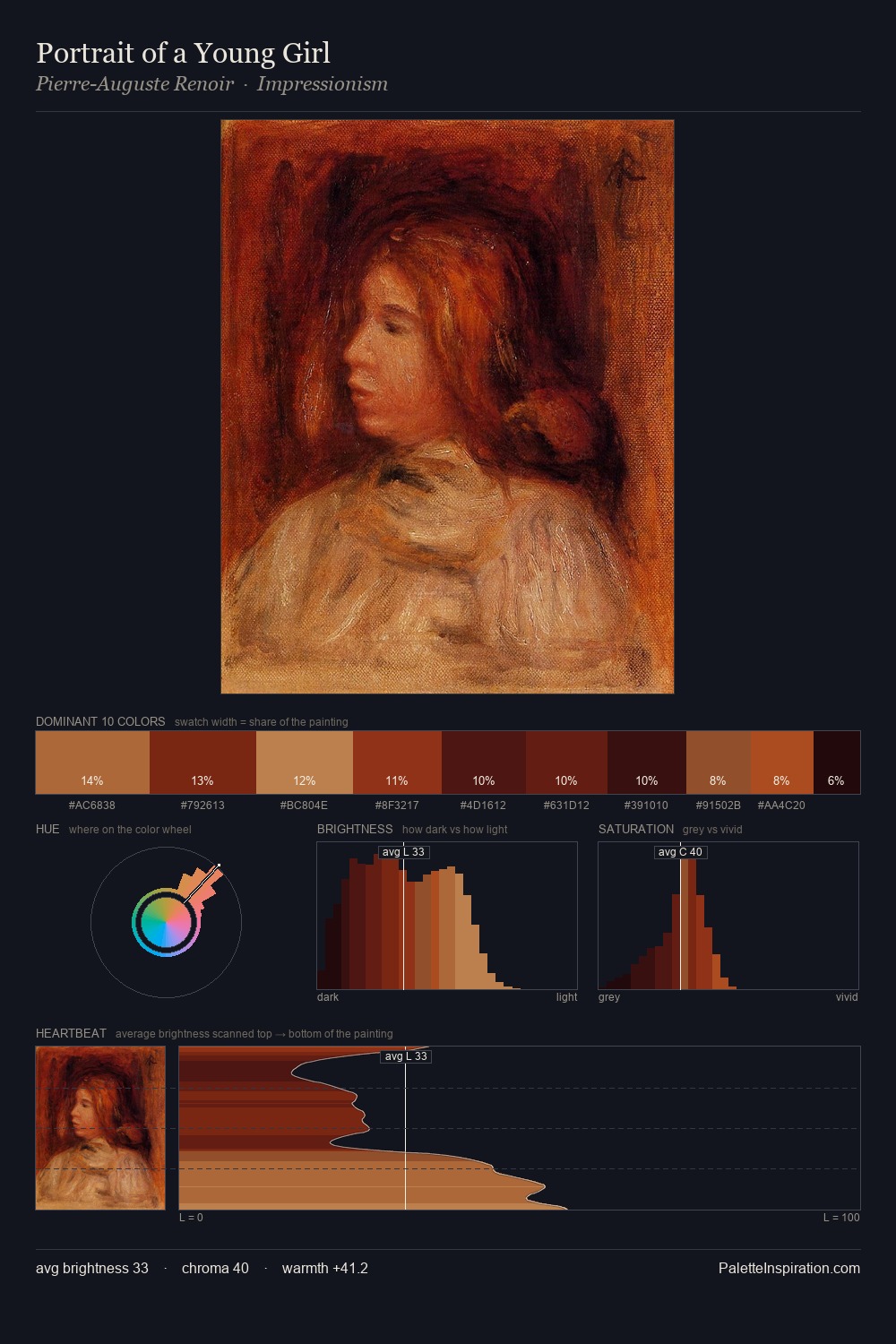Select the #4D1612 dark swatch
Image resolution: width=896 pixels, height=1344 pixels.
click(484, 762)
